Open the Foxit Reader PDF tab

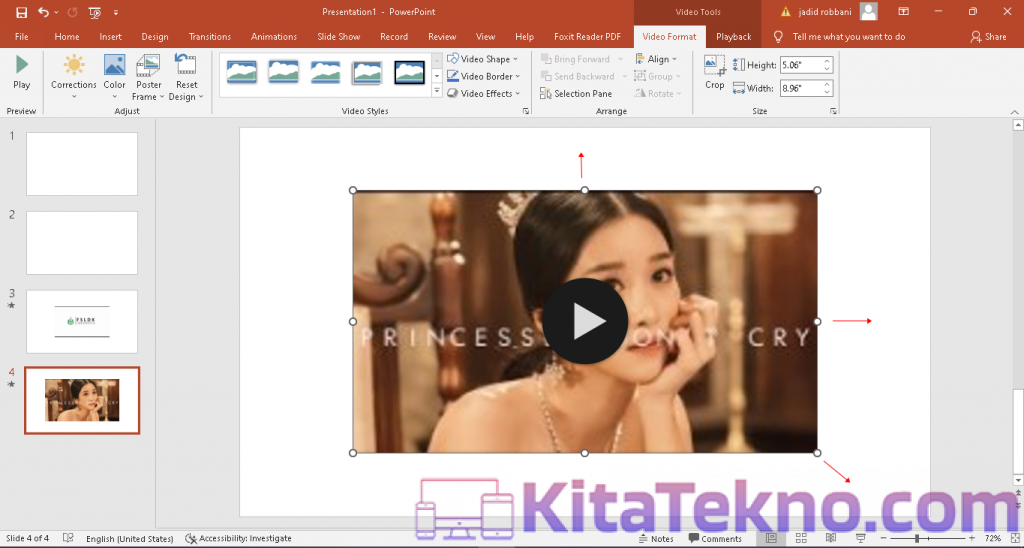click(587, 37)
